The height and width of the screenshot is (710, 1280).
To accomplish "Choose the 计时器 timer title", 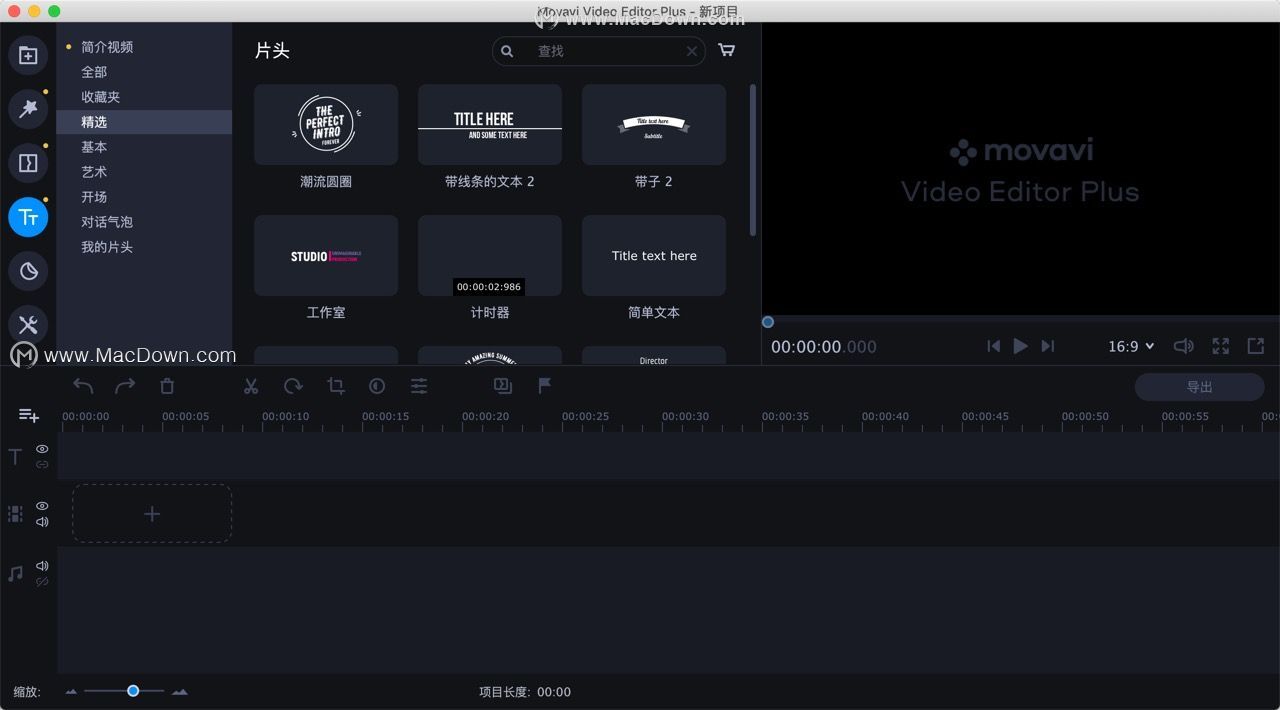I will point(490,255).
